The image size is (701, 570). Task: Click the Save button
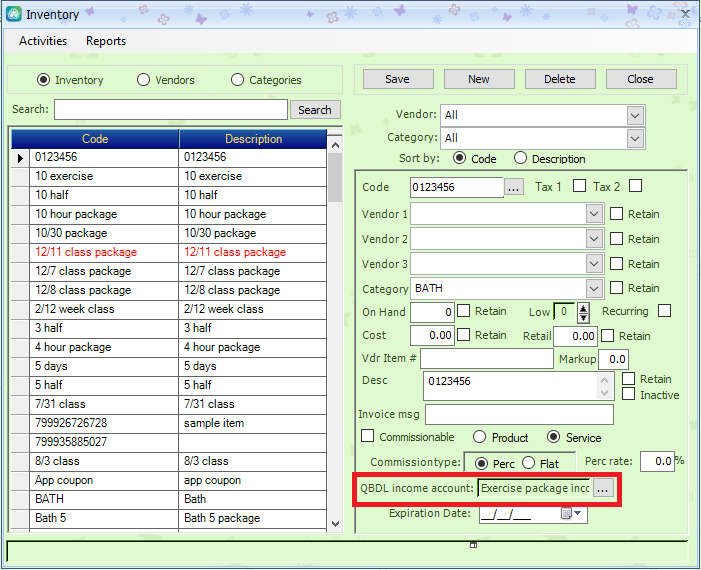[397, 79]
